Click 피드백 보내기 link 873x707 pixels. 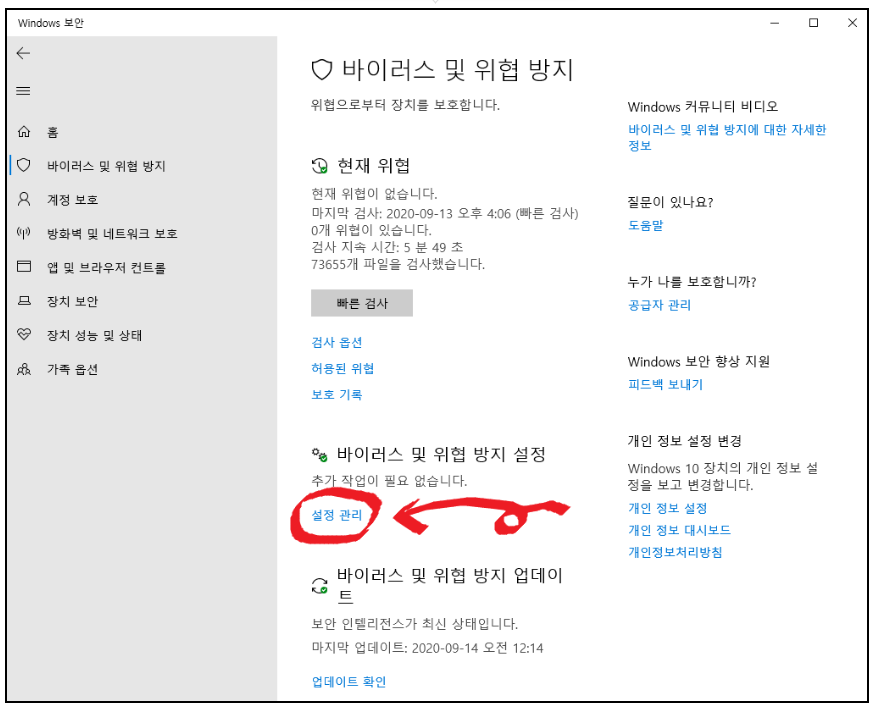[666, 385]
